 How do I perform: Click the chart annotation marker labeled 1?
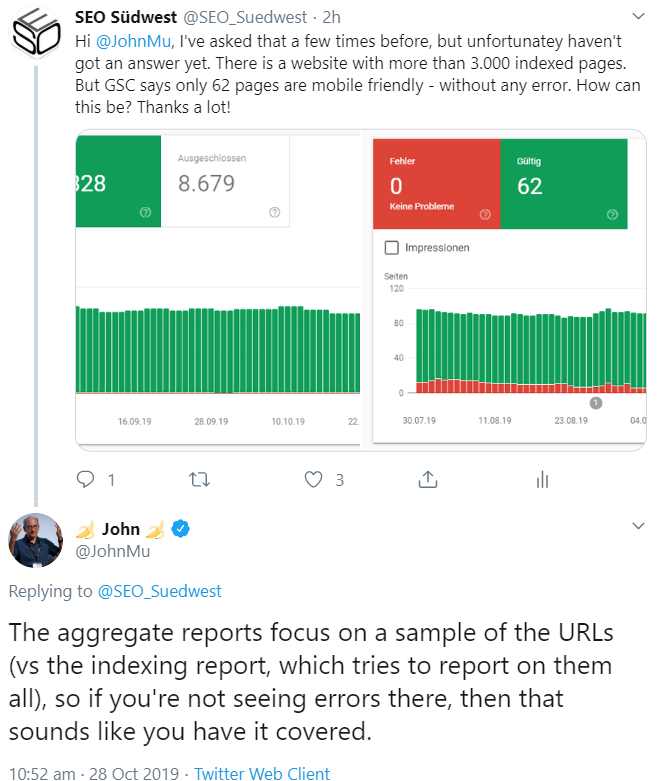[x=596, y=403]
